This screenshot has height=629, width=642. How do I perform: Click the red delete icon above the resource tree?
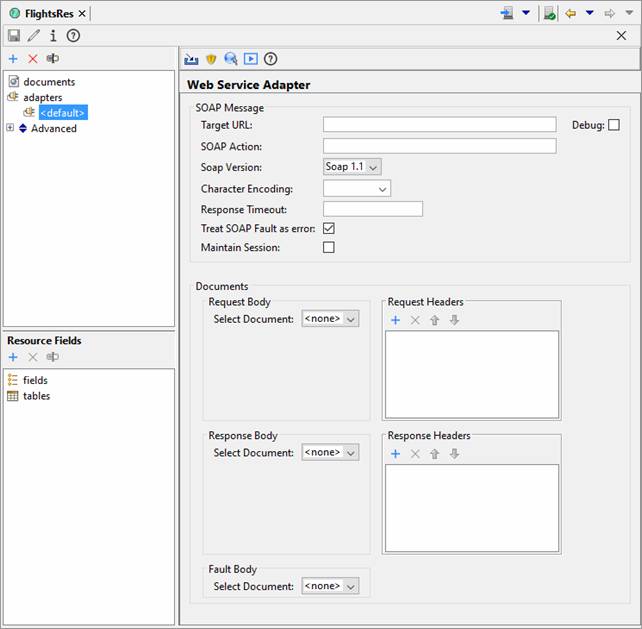pyautogui.click(x=32, y=59)
